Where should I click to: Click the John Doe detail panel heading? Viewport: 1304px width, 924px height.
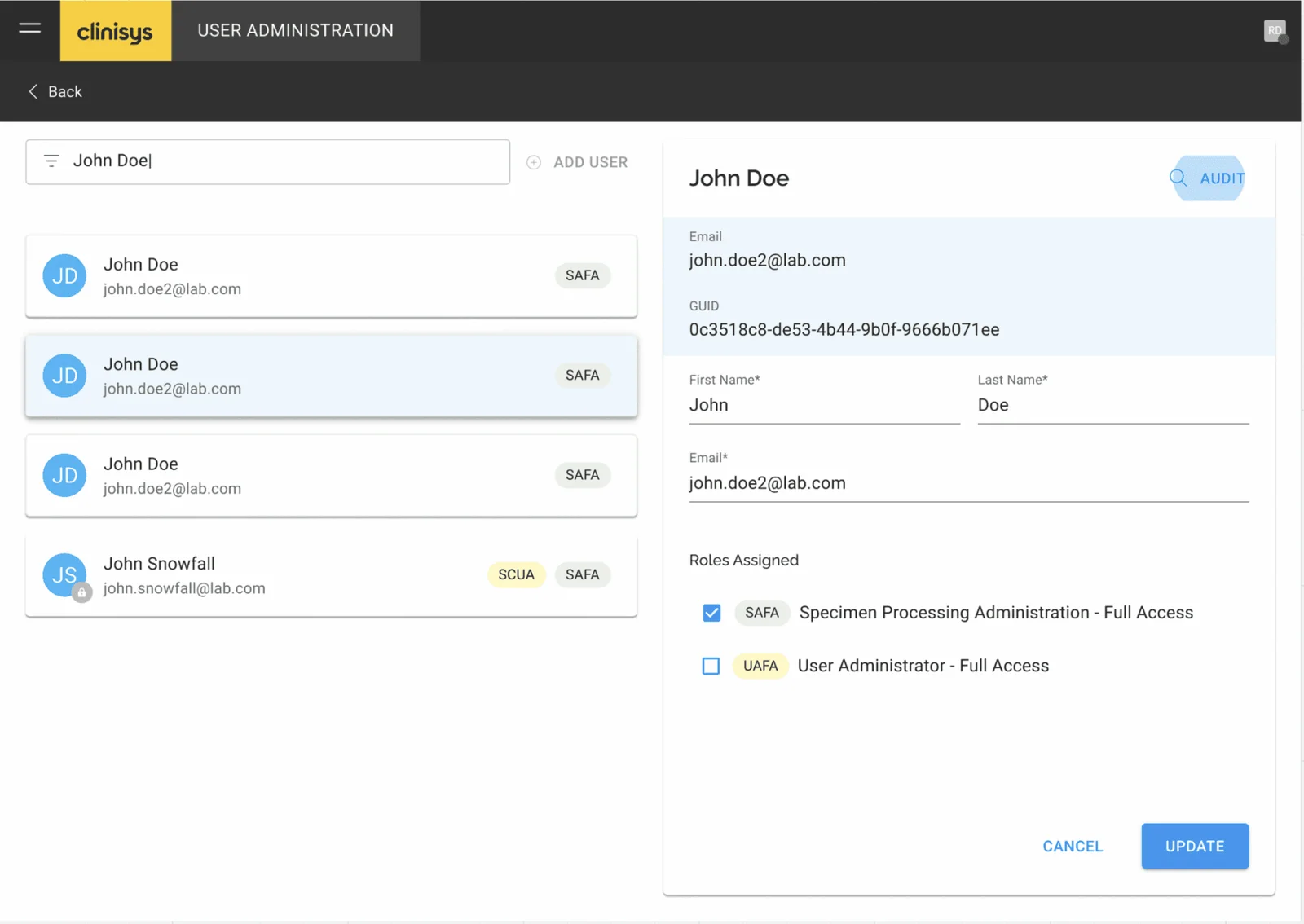pyautogui.click(x=739, y=178)
